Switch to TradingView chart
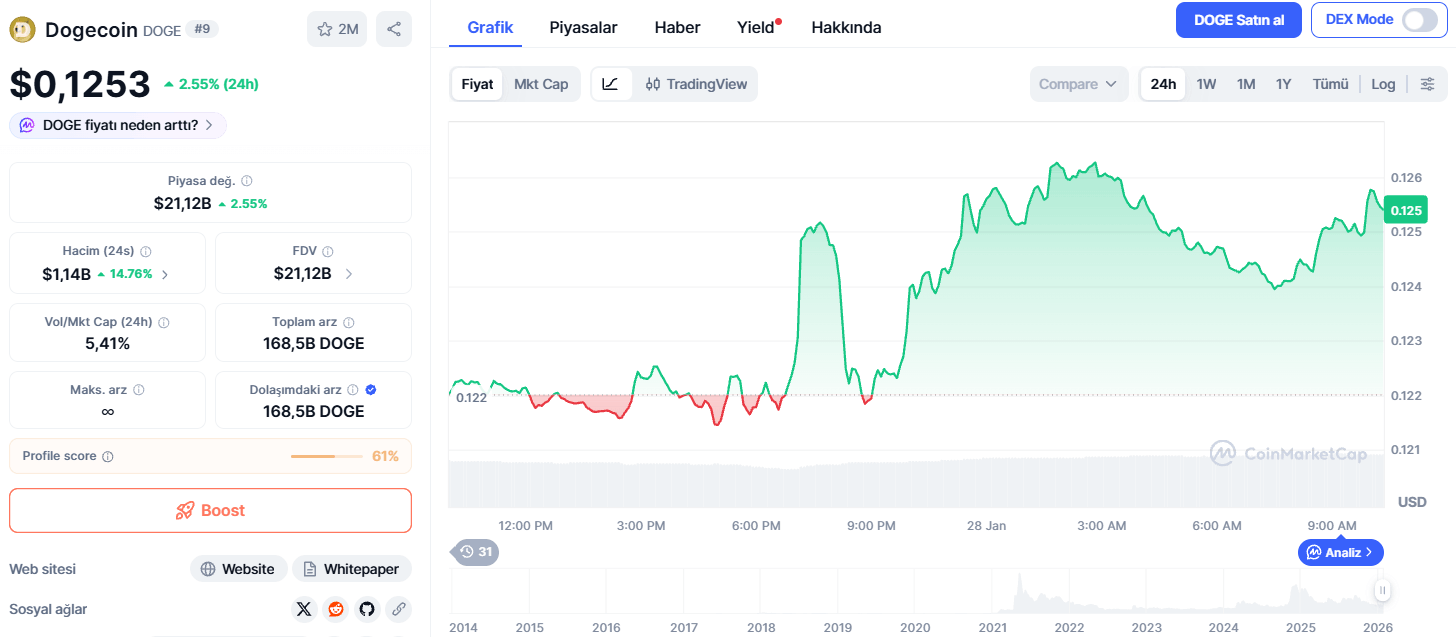 696,84
